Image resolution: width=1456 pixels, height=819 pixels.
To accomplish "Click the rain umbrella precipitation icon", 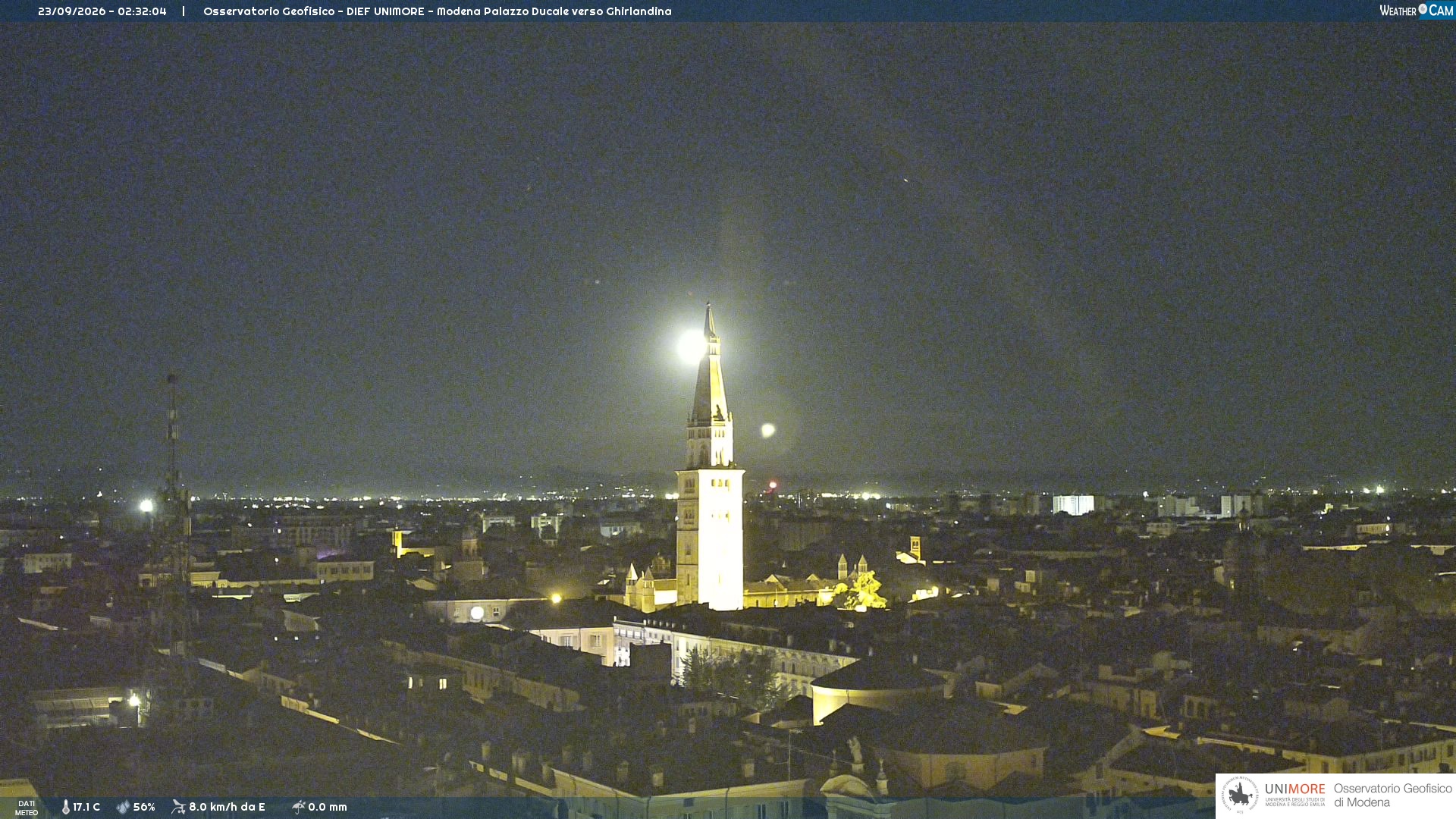I will (298, 807).
